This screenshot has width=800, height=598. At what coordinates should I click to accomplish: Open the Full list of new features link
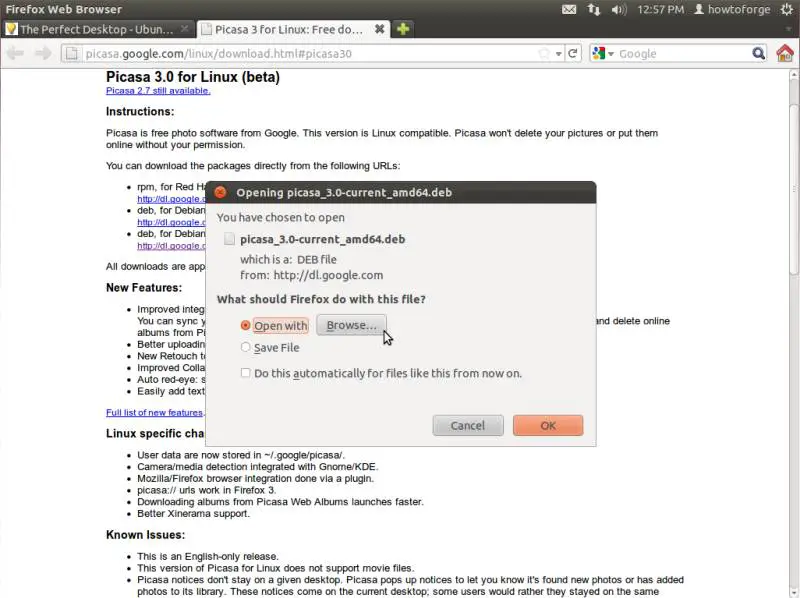[154, 413]
